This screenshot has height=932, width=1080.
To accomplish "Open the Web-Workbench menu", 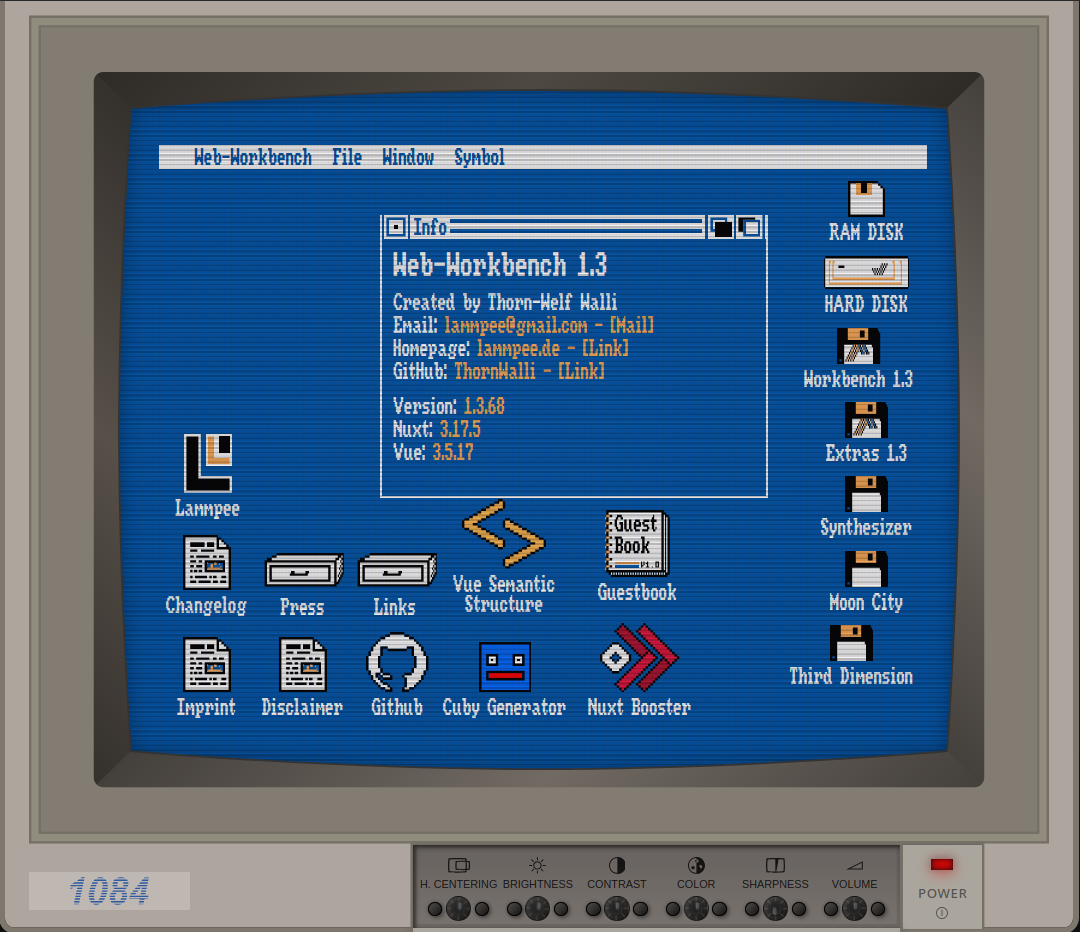I will (x=253, y=158).
